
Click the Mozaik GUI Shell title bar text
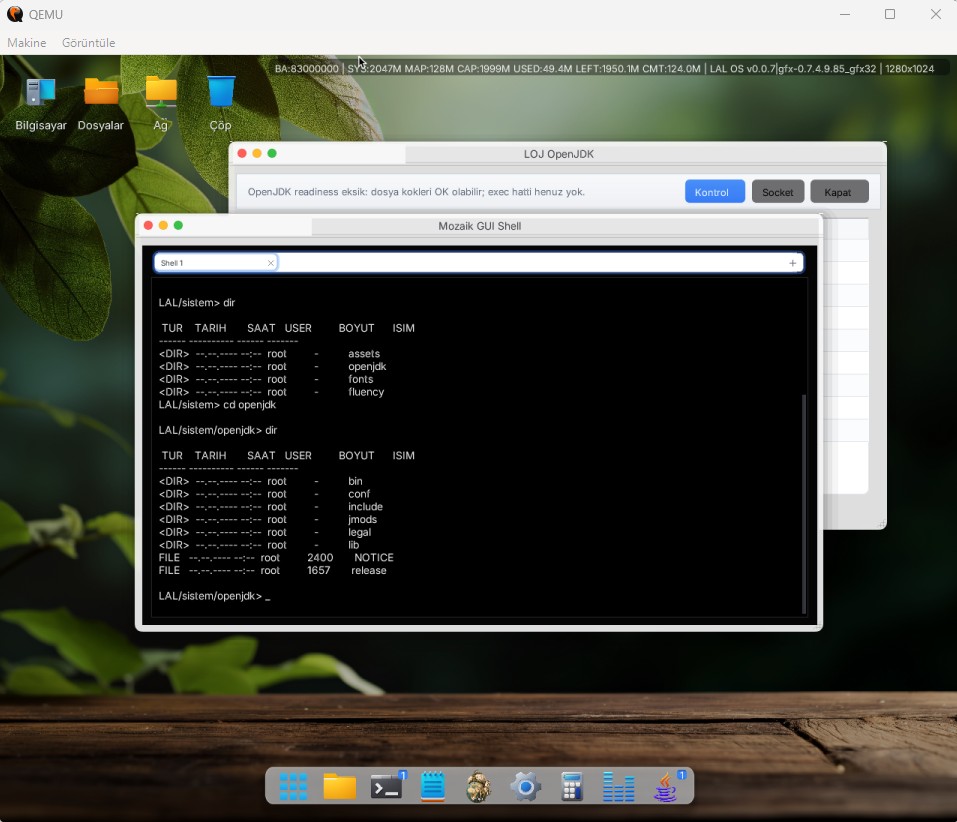pos(480,226)
